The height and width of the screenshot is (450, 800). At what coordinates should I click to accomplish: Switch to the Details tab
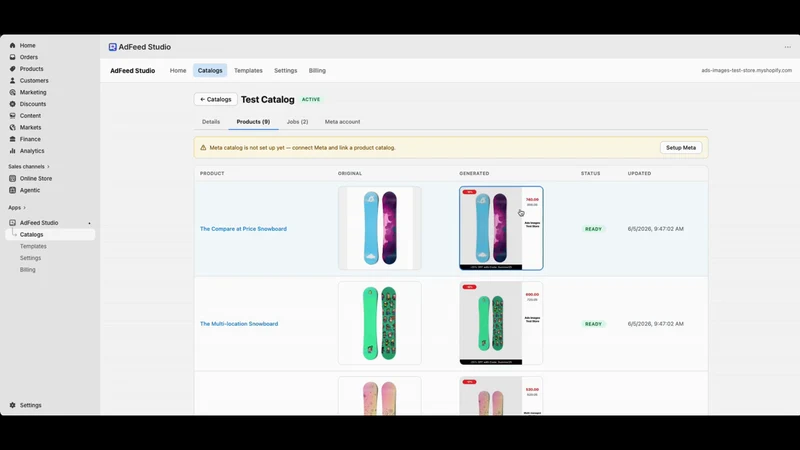(x=211, y=122)
